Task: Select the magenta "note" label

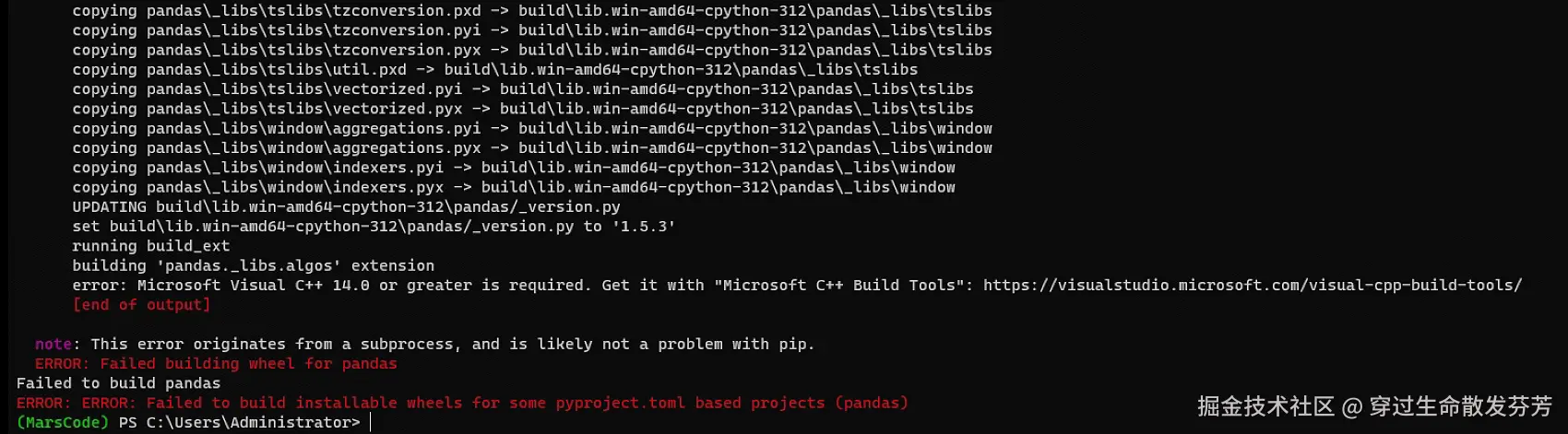Action: [x=53, y=345]
